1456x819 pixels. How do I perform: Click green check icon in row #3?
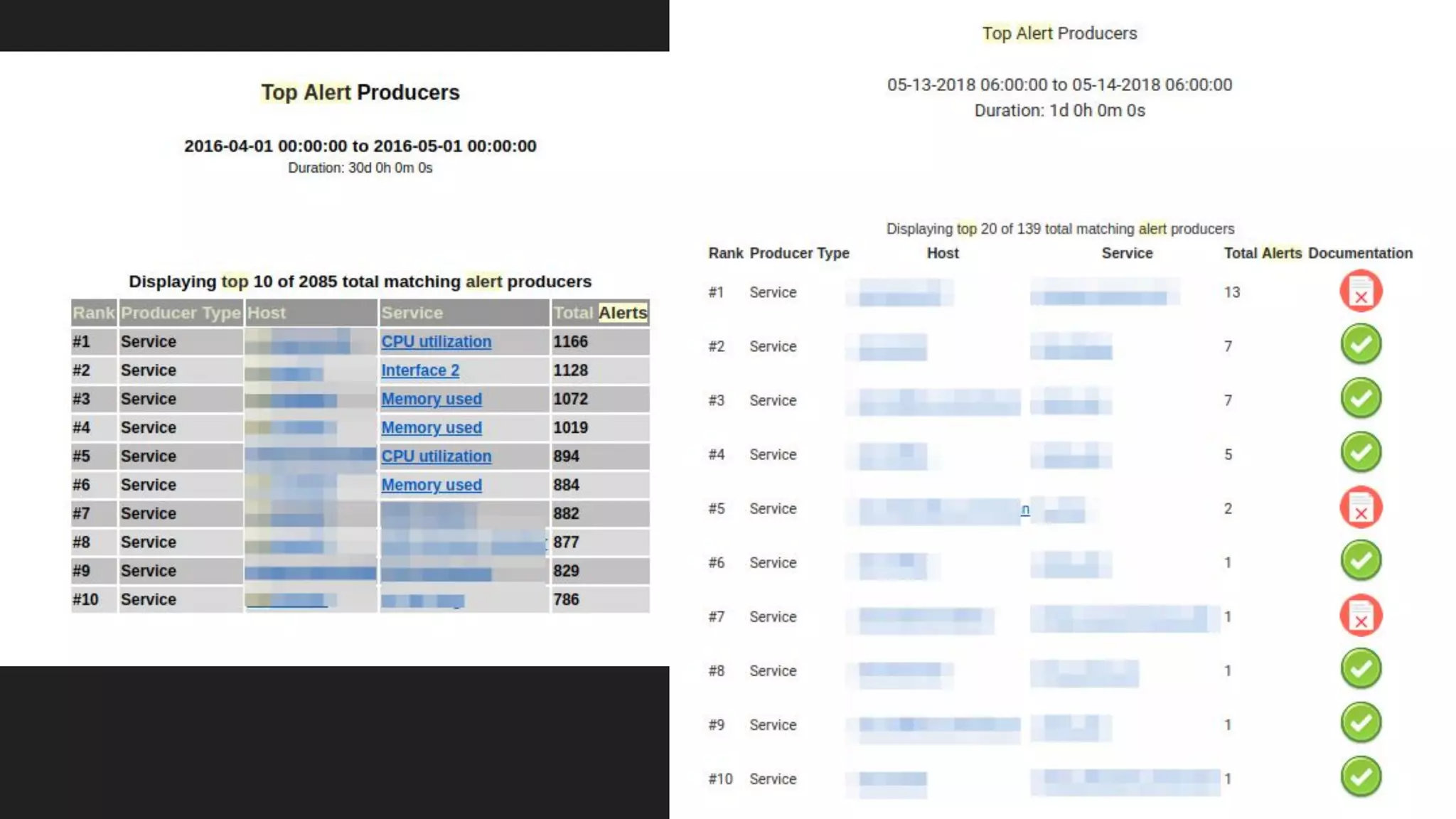coord(1361,399)
